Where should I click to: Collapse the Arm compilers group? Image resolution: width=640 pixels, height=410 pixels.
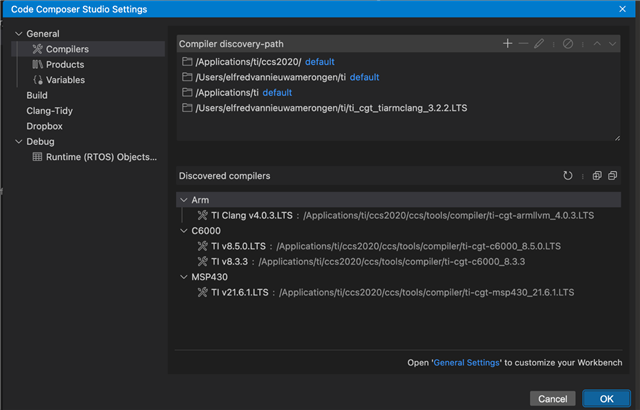tap(183, 200)
